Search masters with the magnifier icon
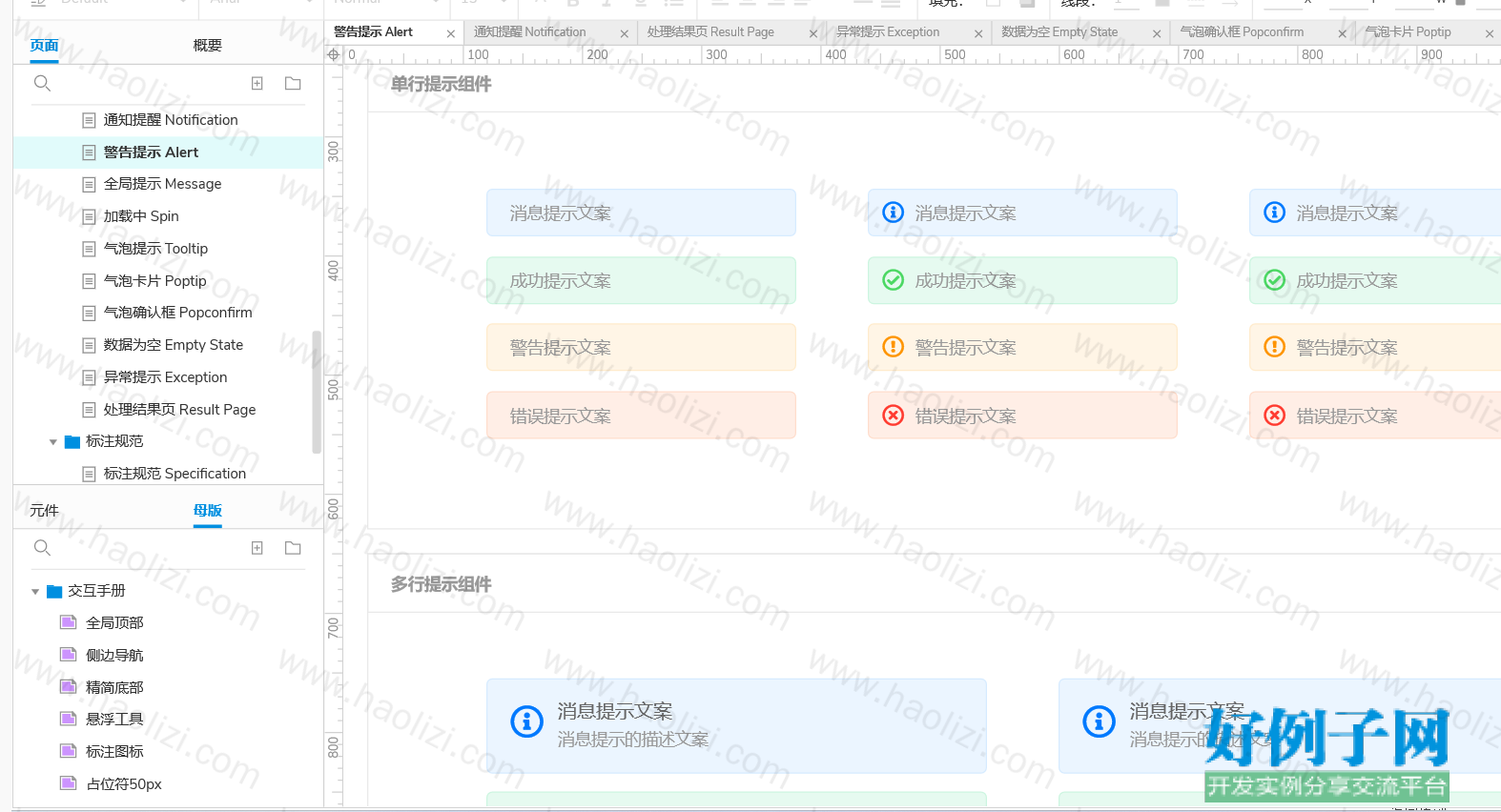Image resolution: width=1501 pixels, height=812 pixels. point(42,547)
